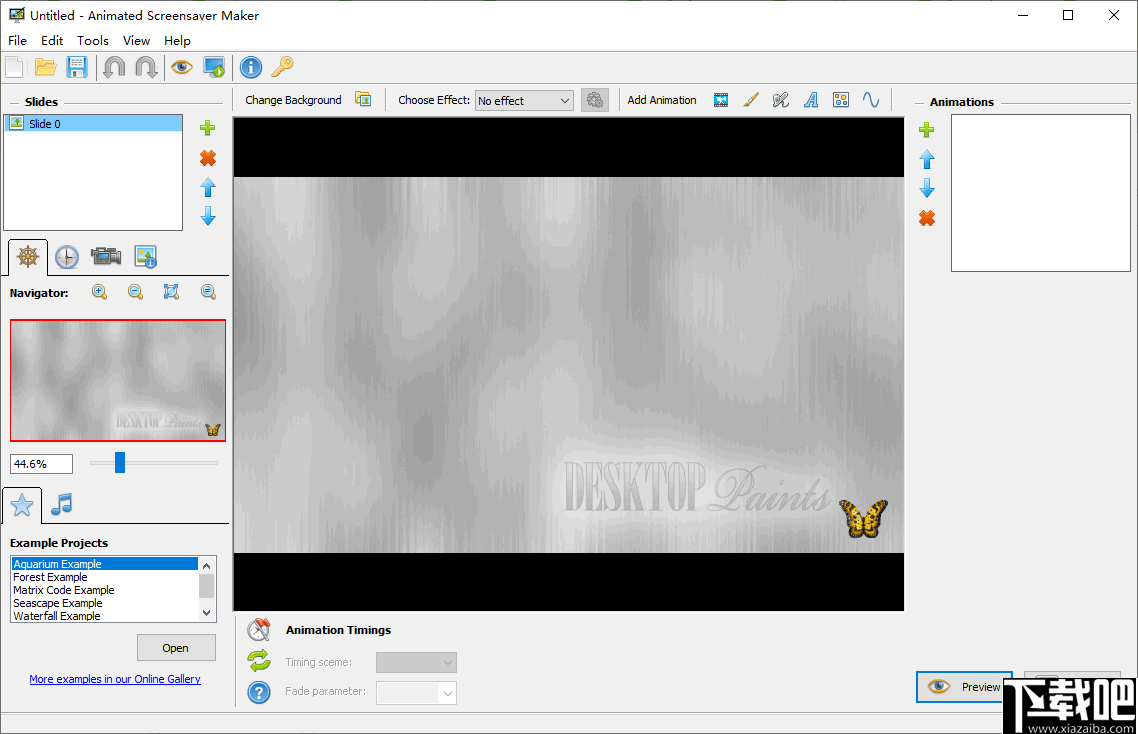Create a new project from the toolbar
Screen dimensions: 1138x734
pos(14,68)
